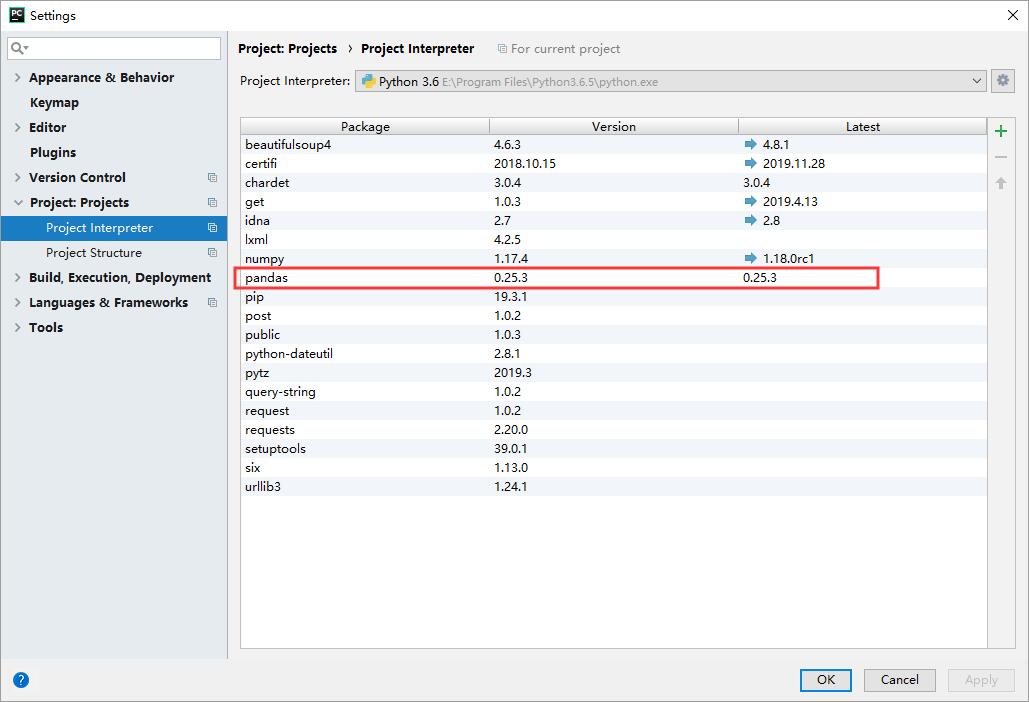Select Keymap in the settings sidebar
1029x702 pixels.
point(54,103)
